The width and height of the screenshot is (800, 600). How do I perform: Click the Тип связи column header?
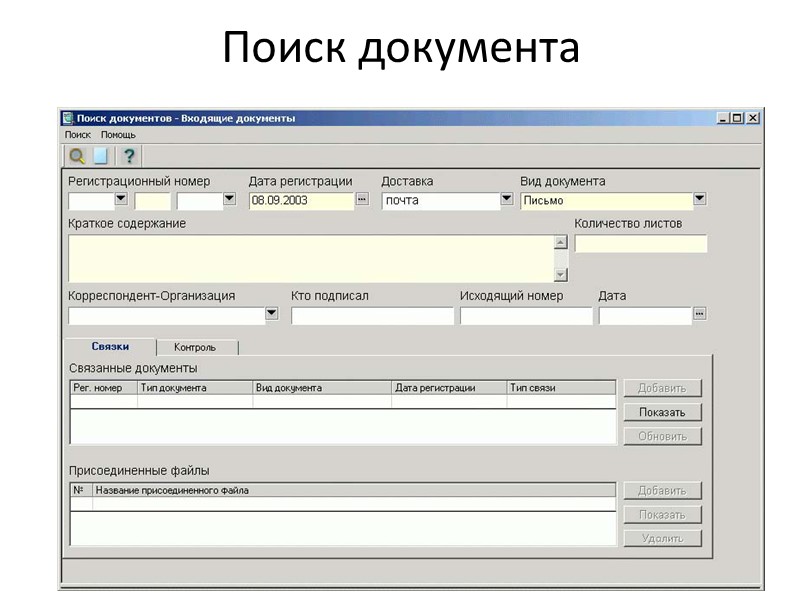561,388
